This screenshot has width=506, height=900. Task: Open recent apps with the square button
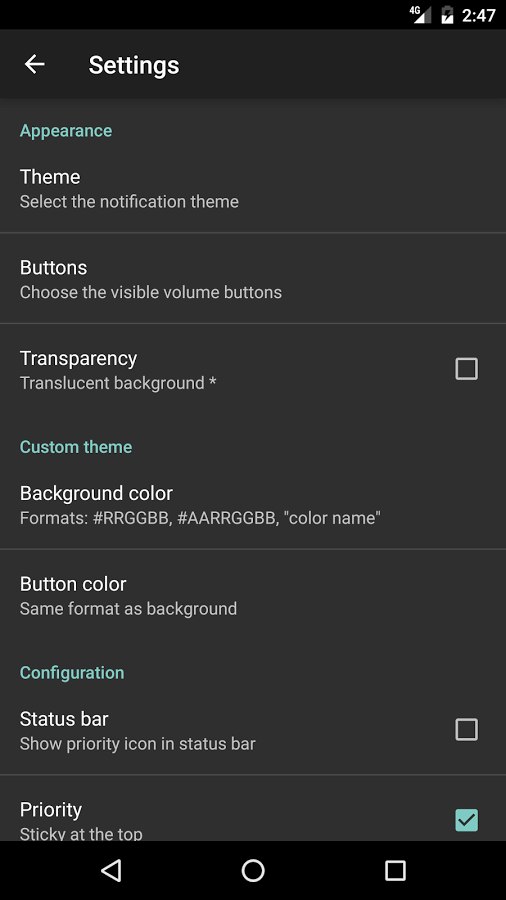pos(395,870)
